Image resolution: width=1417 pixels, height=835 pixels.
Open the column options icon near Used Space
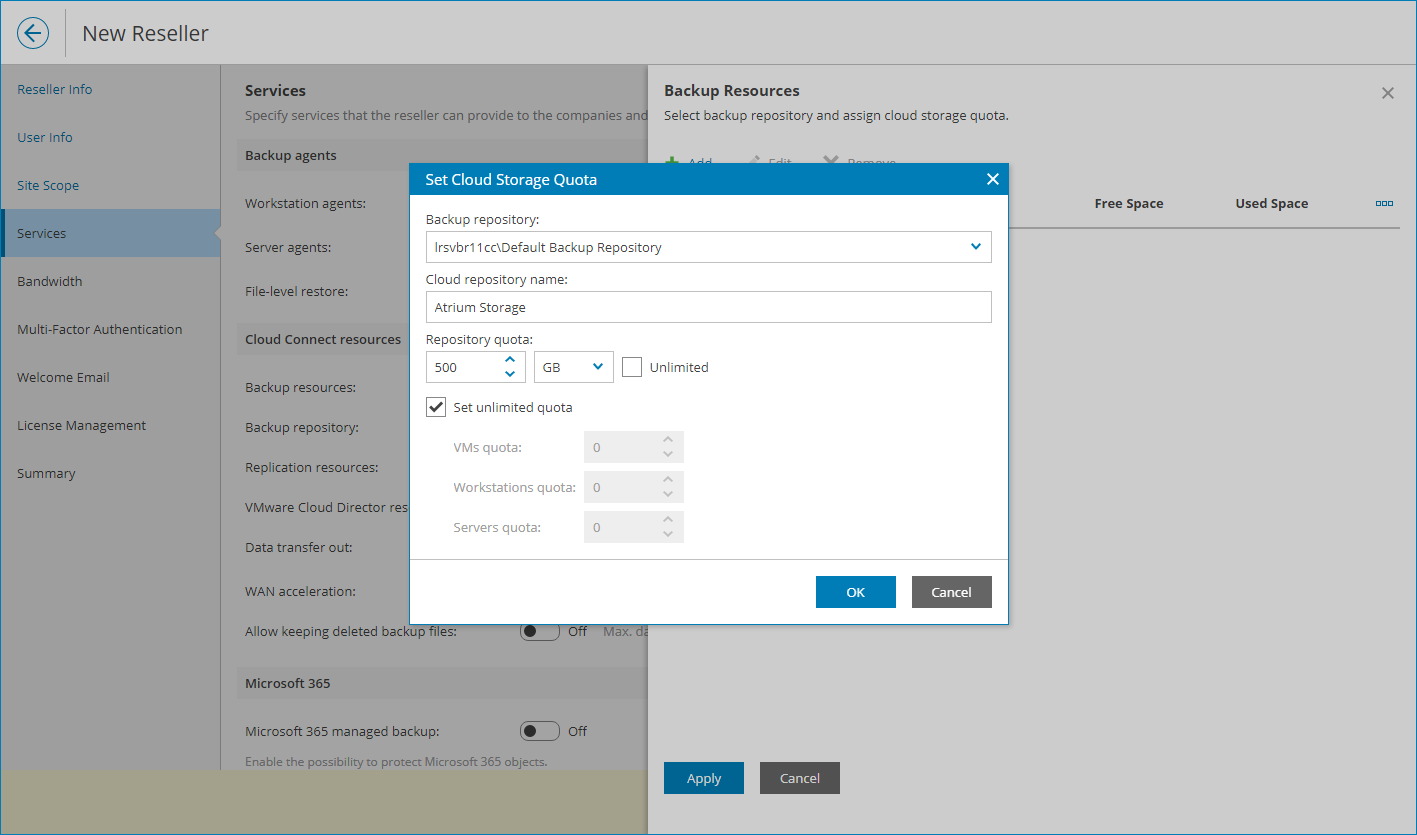1384,203
